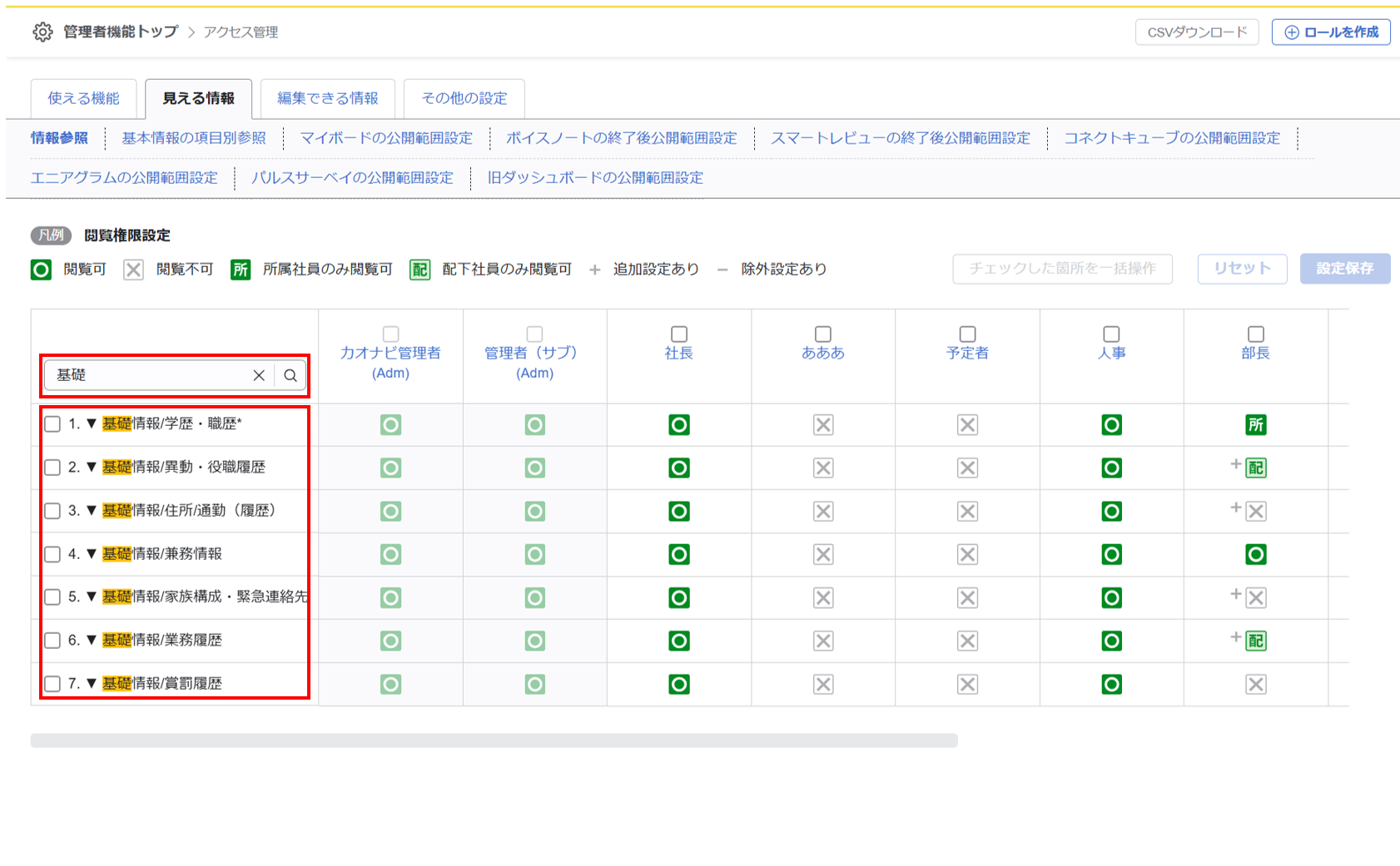Expand 基礎情報/家族構成・緊急連絡先 row arrow

pyautogui.click(x=92, y=597)
